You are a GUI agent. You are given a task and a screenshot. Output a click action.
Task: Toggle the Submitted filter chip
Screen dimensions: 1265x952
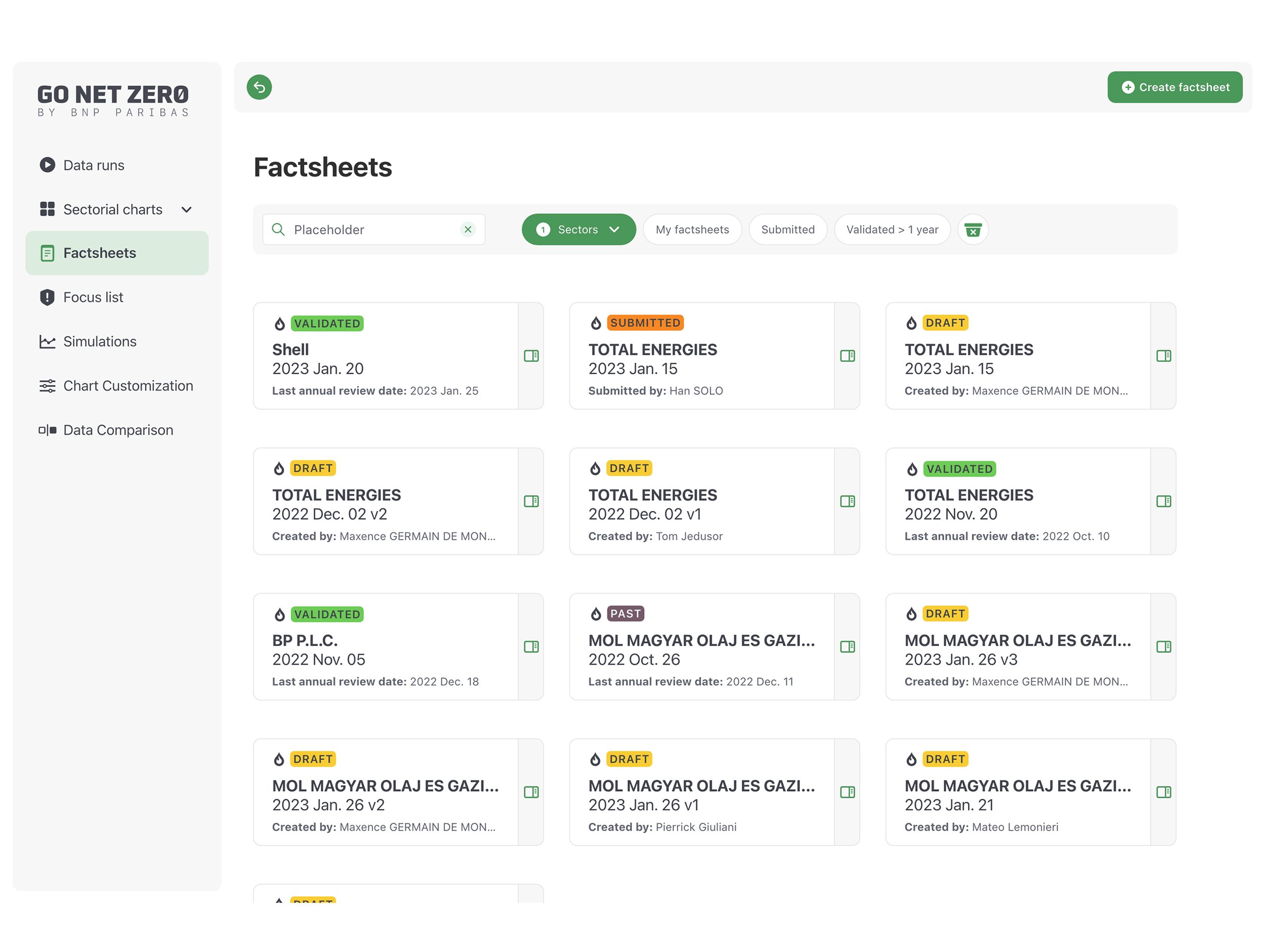pyautogui.click(x=787, y=229)
